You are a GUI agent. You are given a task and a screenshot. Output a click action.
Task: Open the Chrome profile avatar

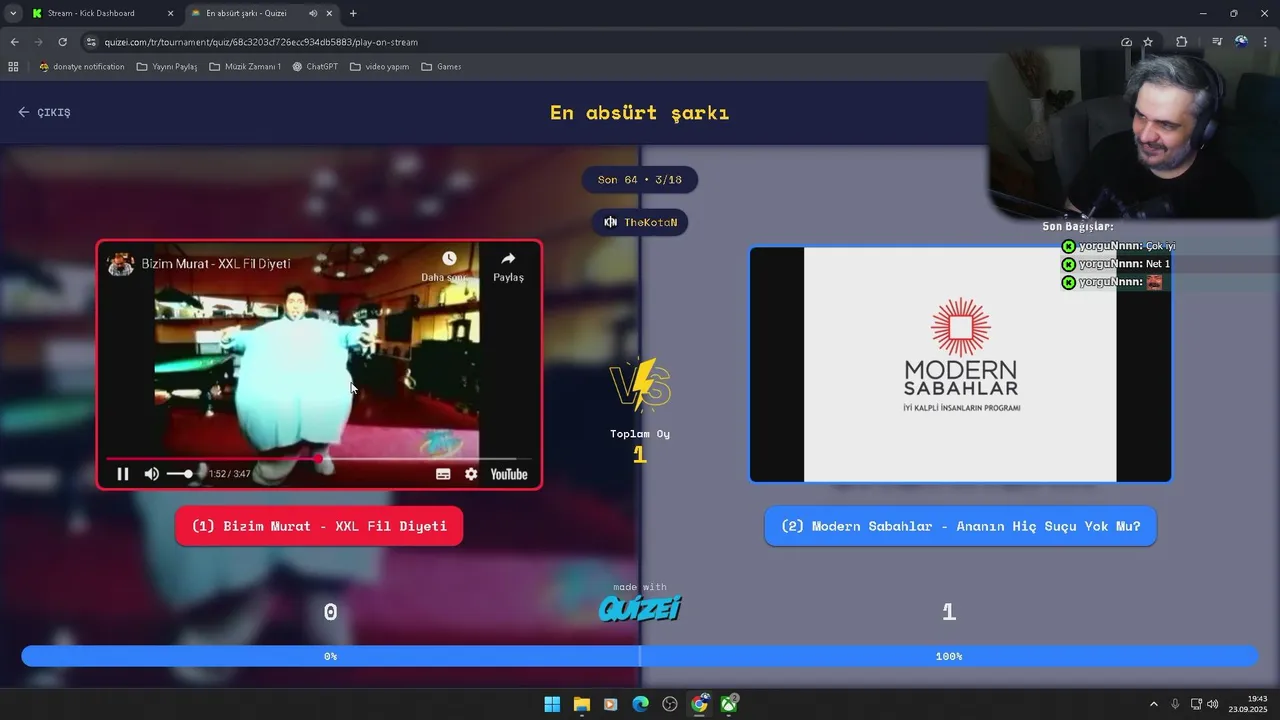pyautogui.click(x=1241, y=42)
